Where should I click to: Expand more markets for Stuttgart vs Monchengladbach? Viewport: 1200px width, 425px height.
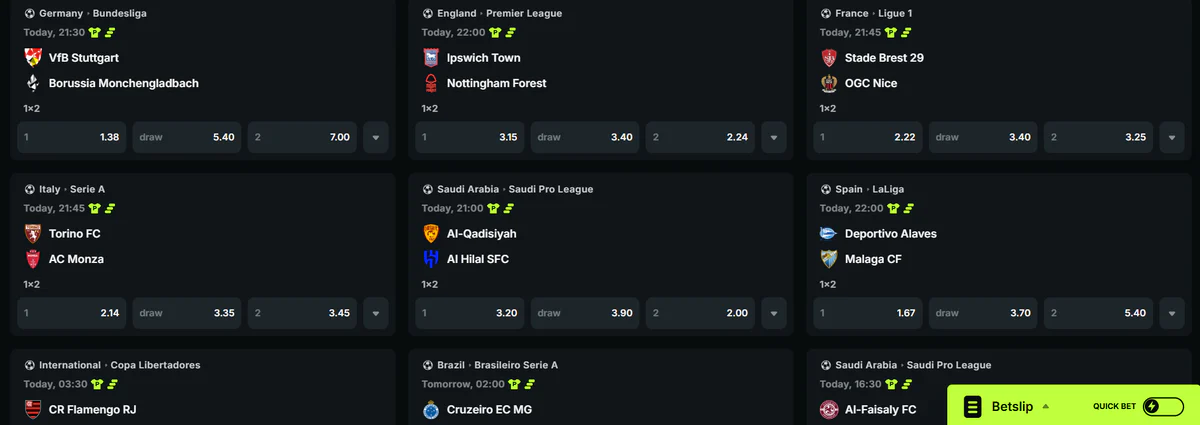pos(376,137)
